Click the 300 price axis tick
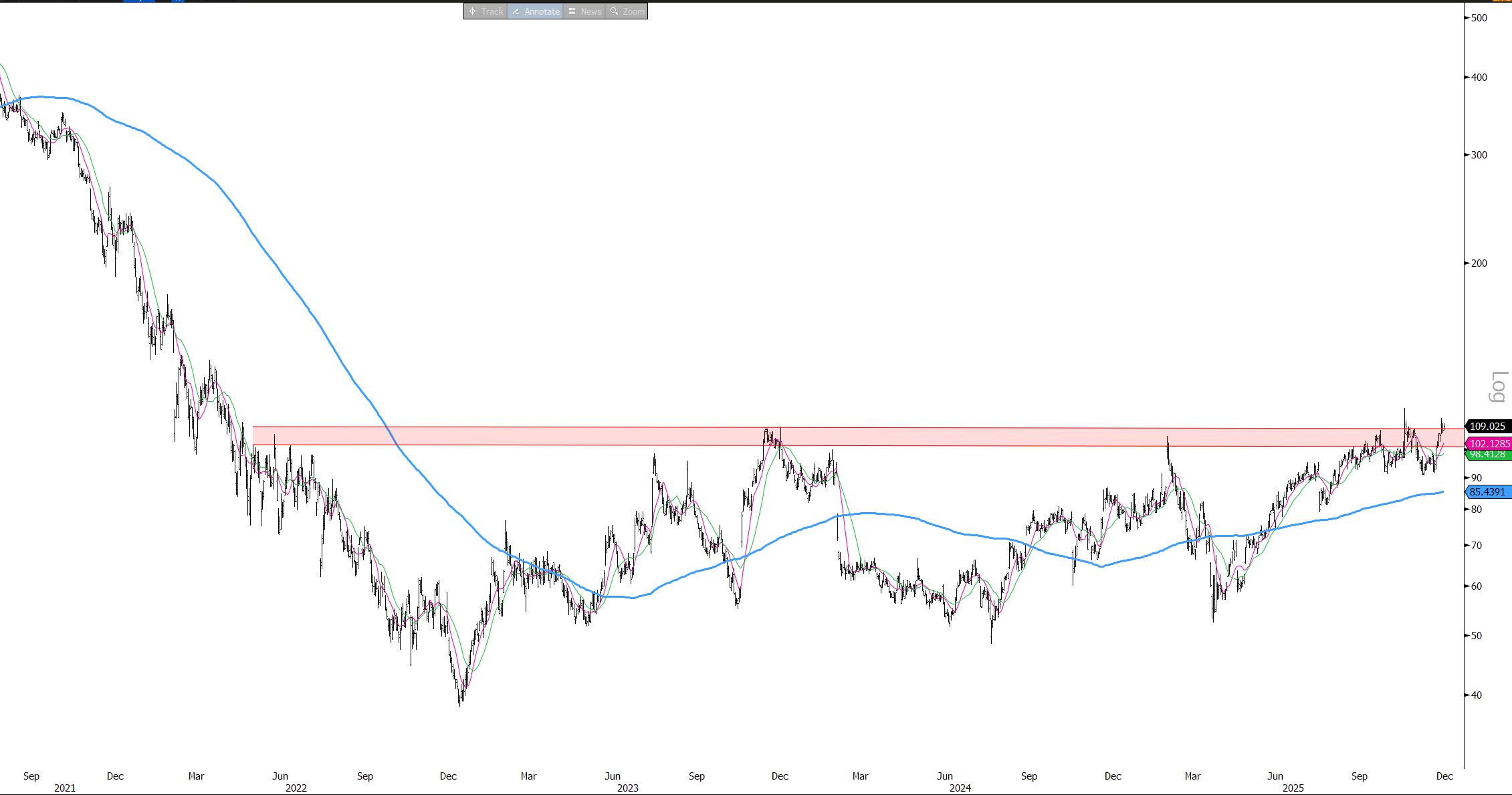 point(1479,154)
